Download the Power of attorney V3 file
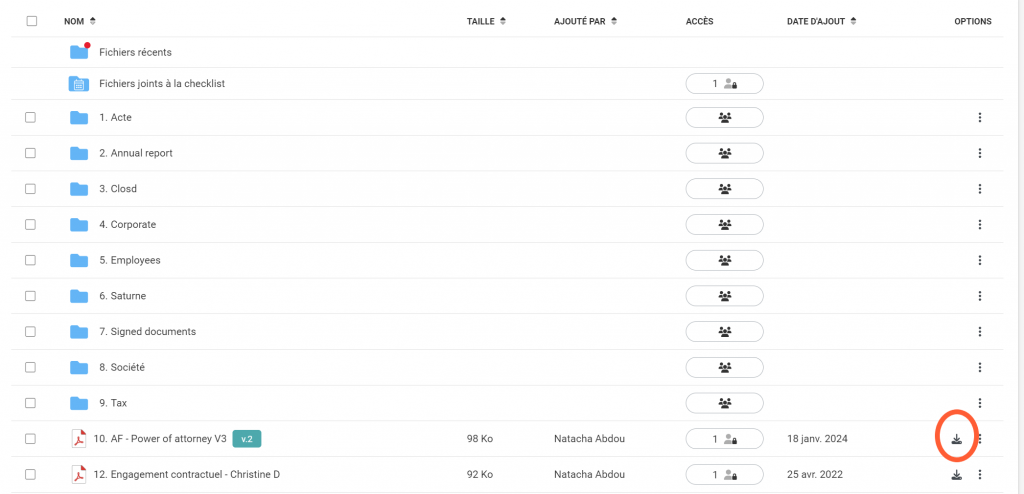This screenshot has height=494, width=1024. click(x=956, y=439)
